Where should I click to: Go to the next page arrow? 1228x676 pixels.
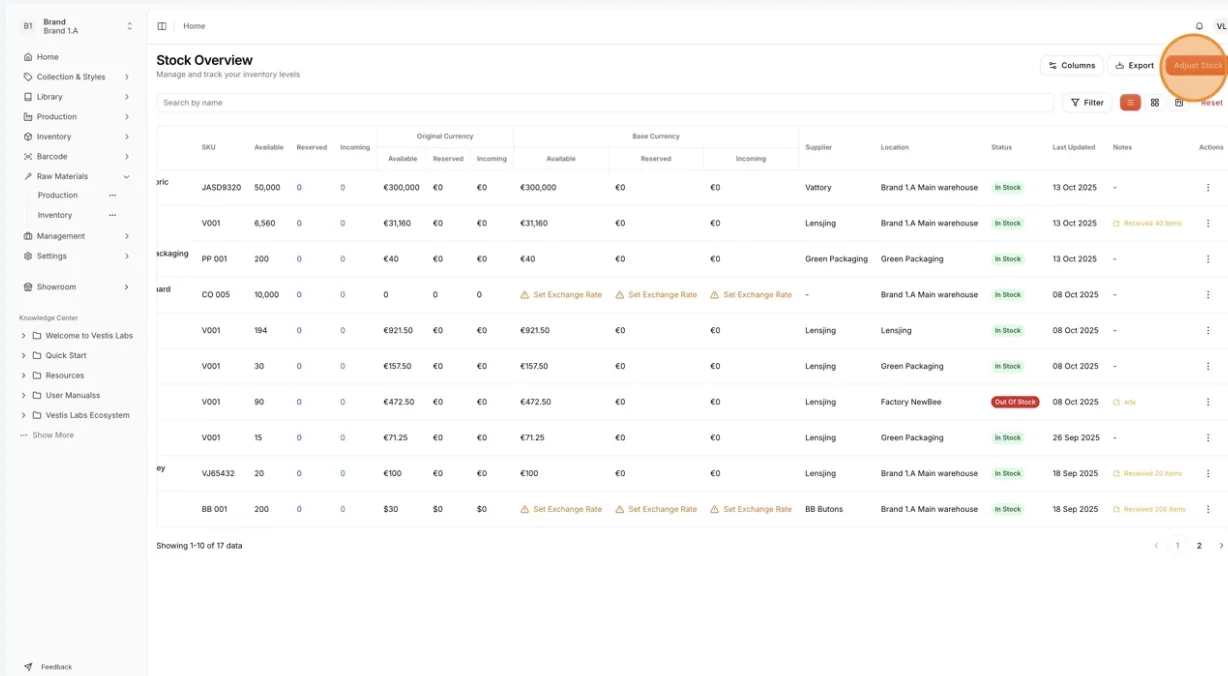pyautogui.click(x=1221, y=546)
